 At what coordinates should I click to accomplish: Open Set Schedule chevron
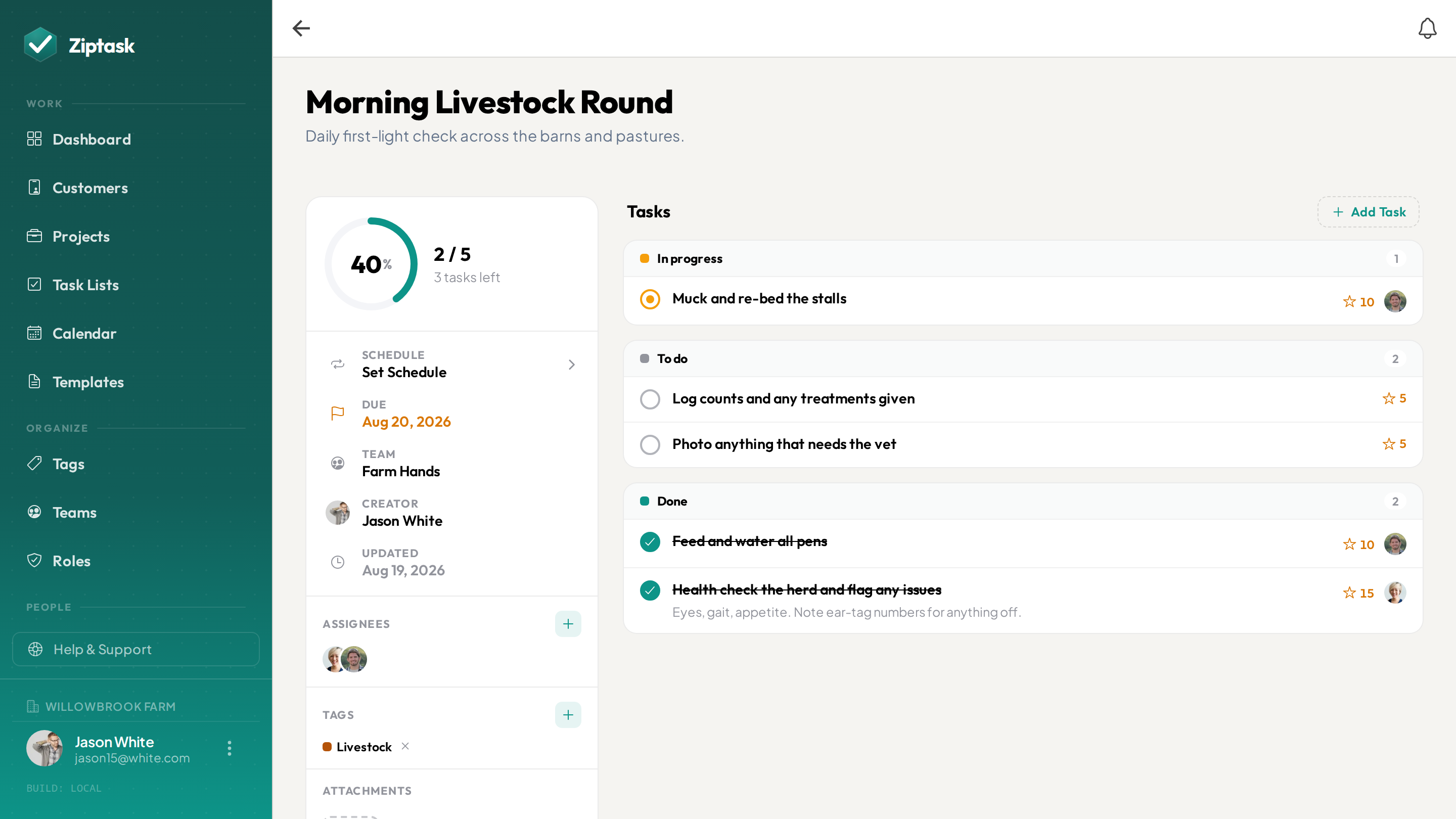pos(571,365)
